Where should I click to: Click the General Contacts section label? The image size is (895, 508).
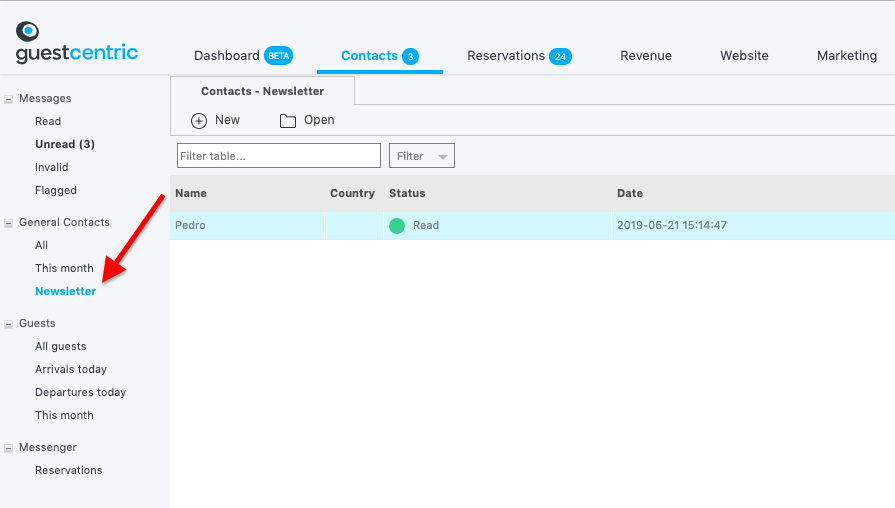click(64, 222)
